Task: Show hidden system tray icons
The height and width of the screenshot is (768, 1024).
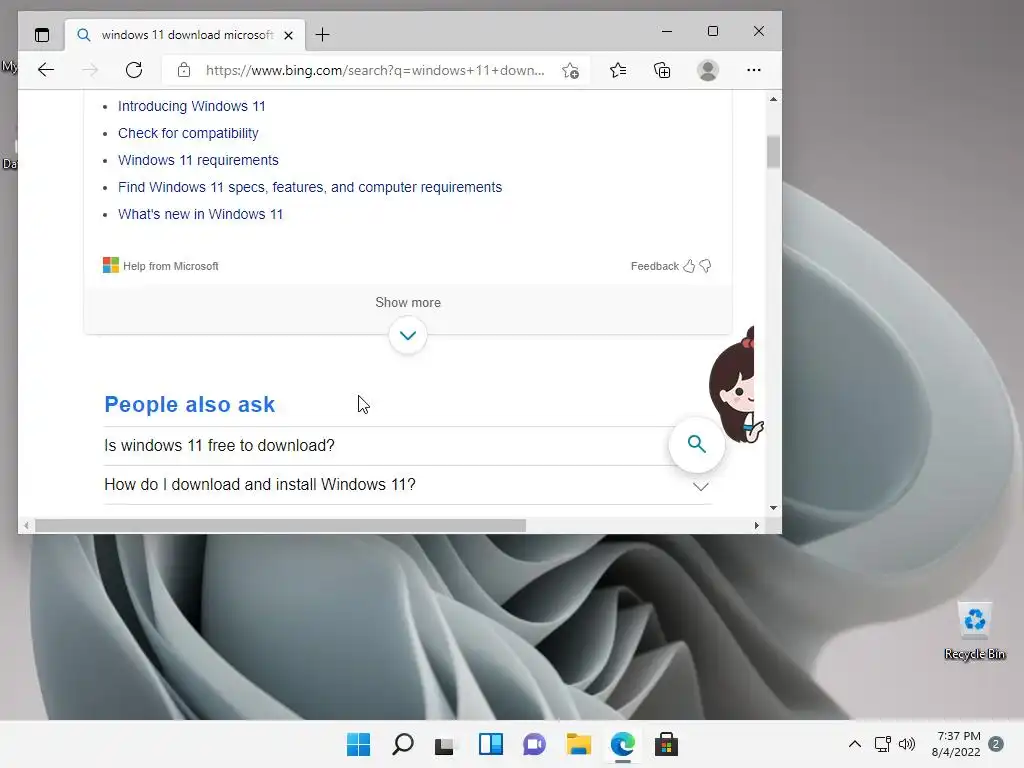Action: tap(854, 744)
